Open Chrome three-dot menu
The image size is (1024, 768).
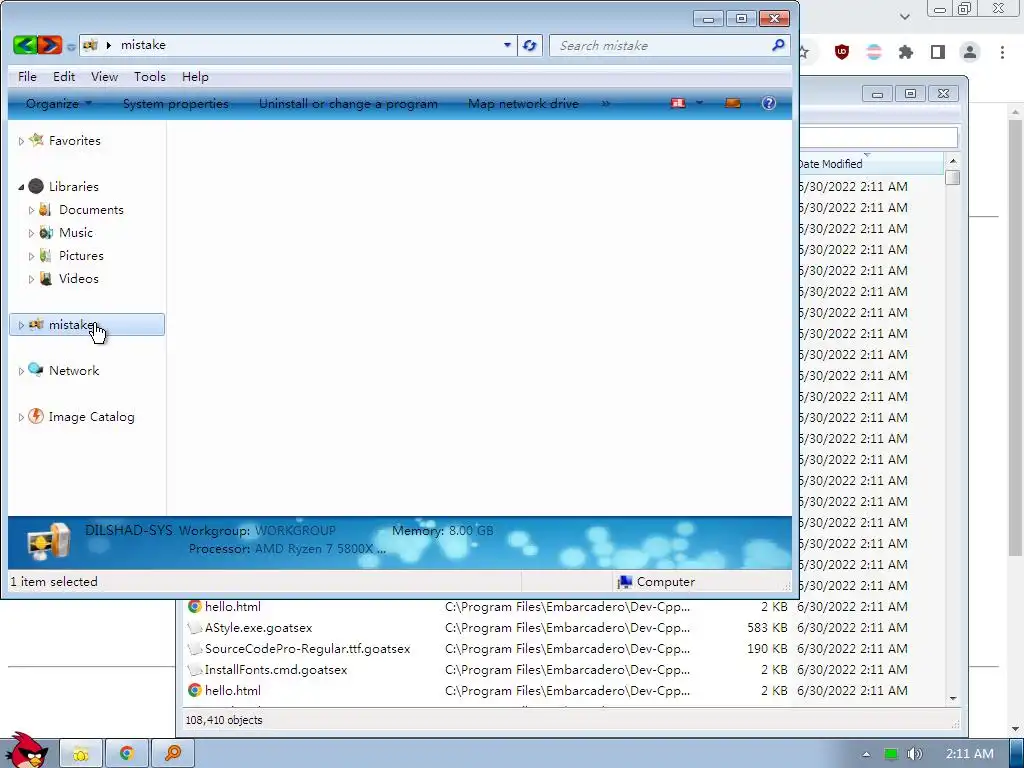pyautogui.click(x=1002, y=52)
